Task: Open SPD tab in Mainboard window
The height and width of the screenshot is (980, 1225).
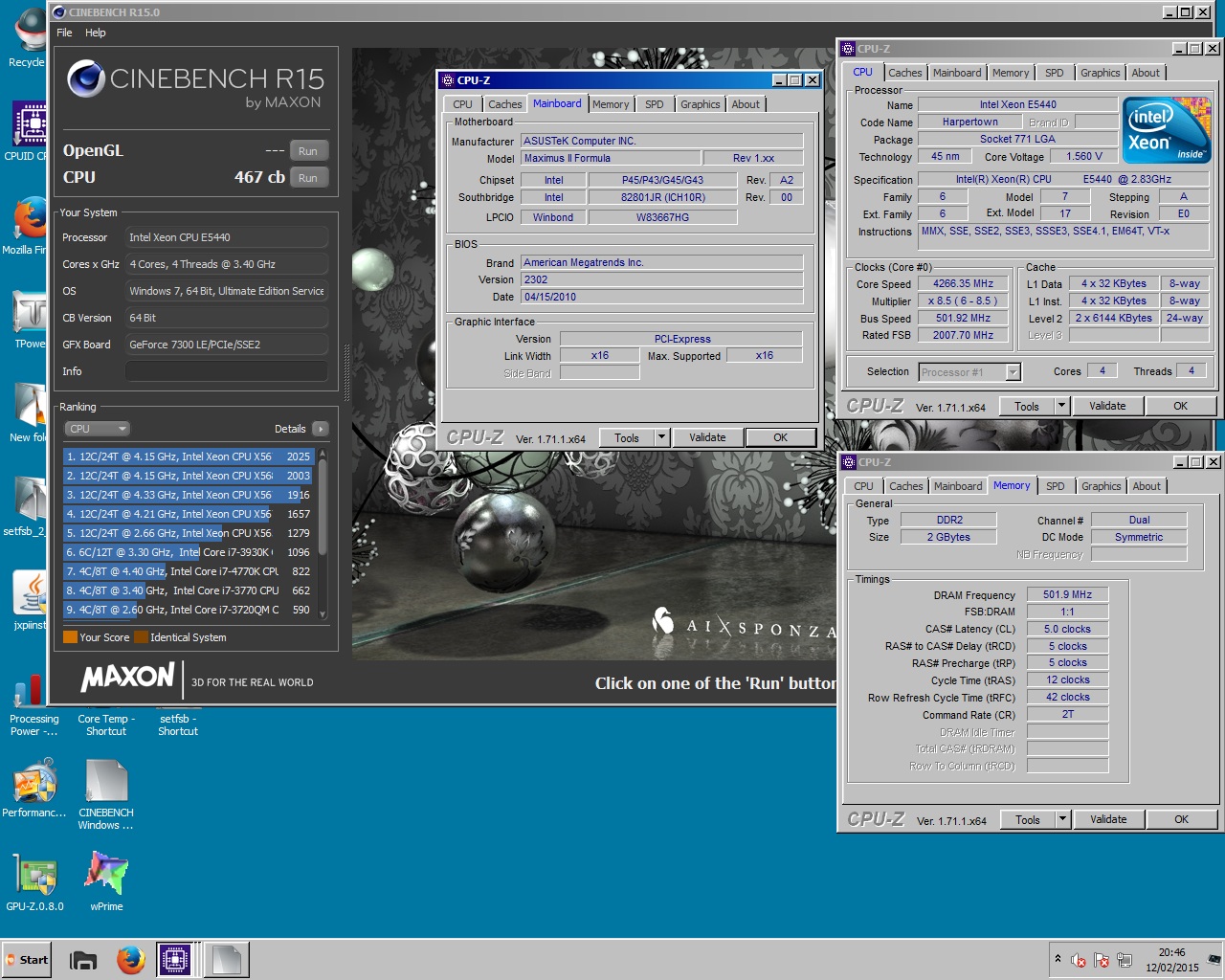Action: [655, 104]
